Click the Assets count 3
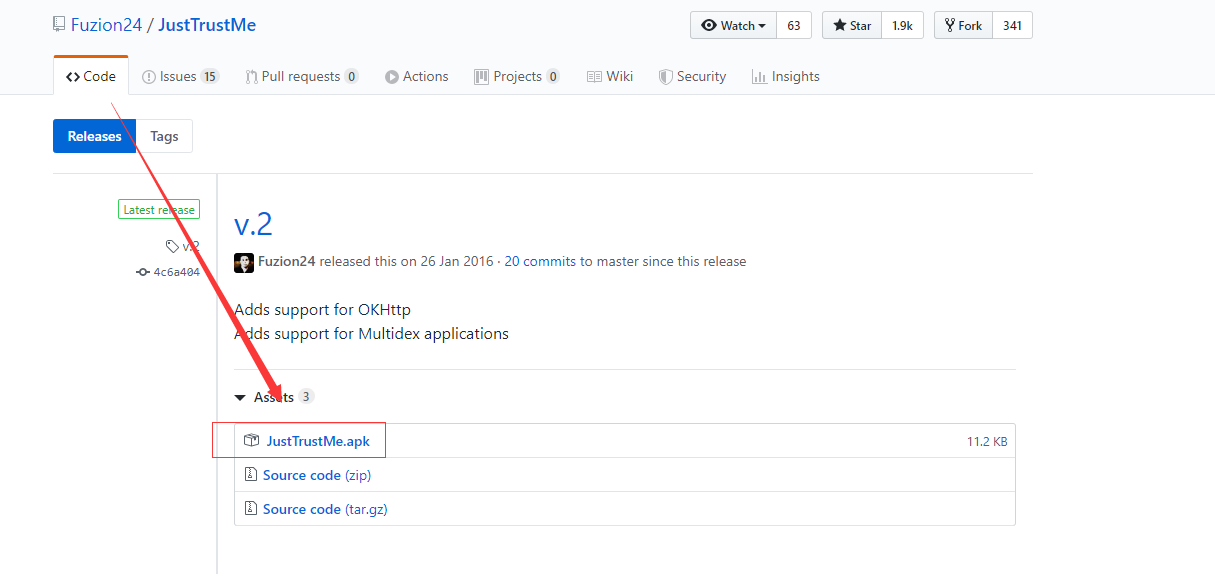 pyautogui.click(x=306, y=397)
